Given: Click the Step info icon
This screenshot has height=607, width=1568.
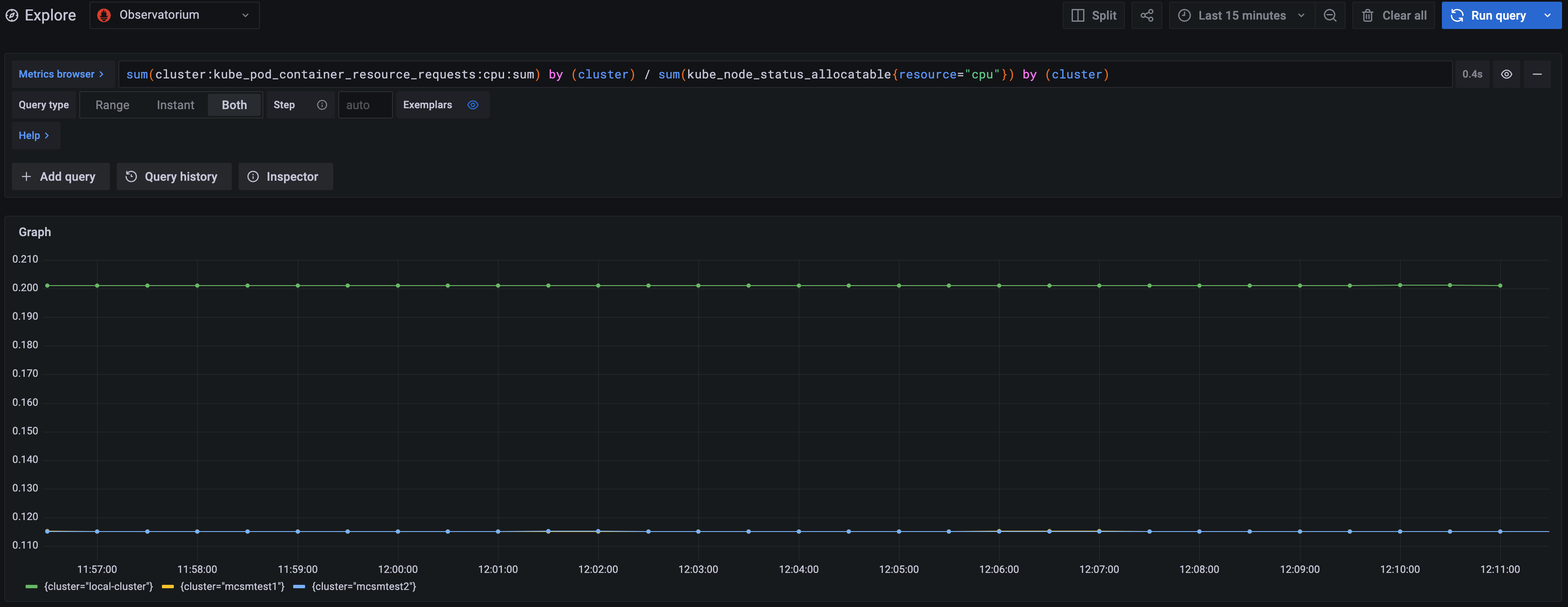Looking at the screenshot, I should tap(322, 104).
